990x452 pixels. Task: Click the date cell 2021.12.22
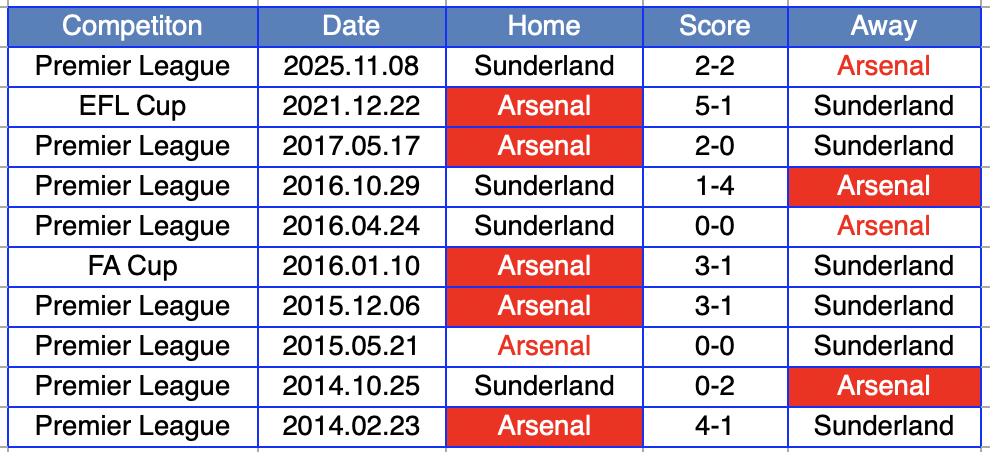point(351,106)
